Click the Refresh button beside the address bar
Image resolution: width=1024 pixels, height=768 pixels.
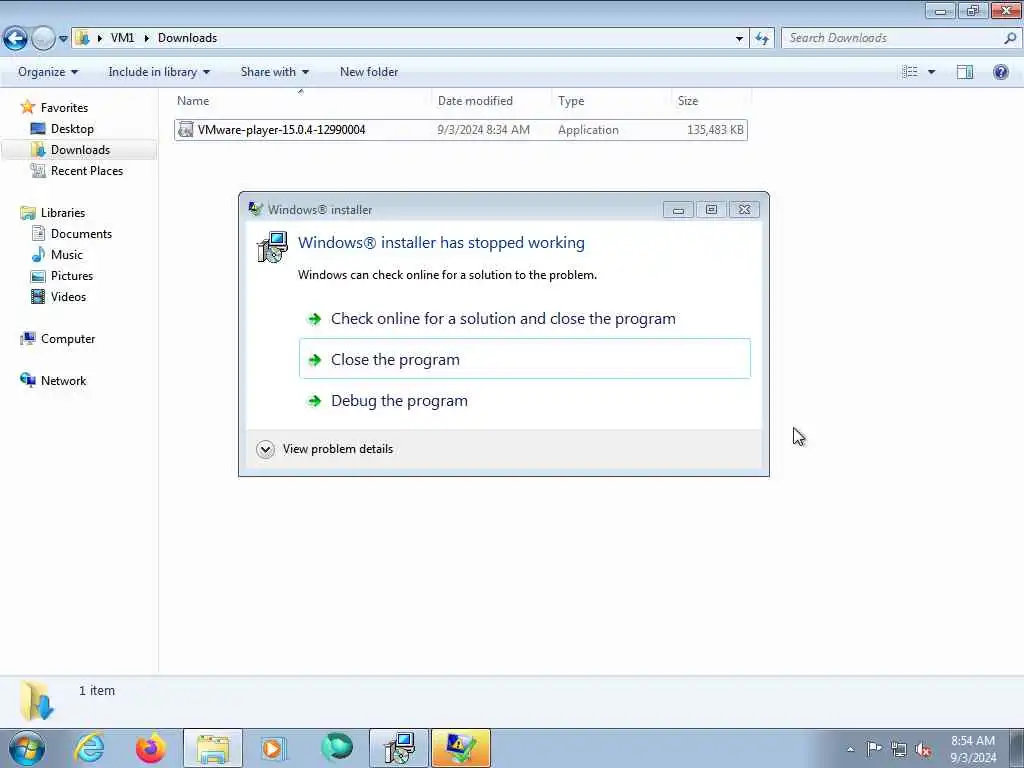[x=762, y=39]
